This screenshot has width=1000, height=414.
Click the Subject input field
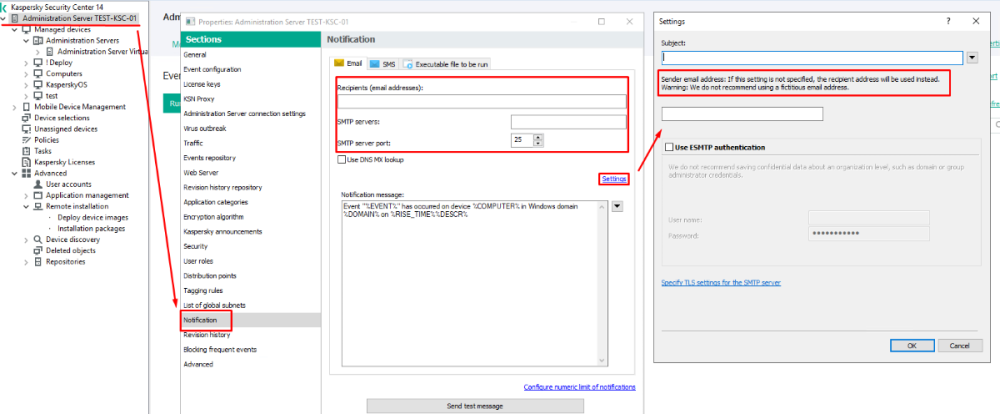pyautogui.click(x=812, y=57)
